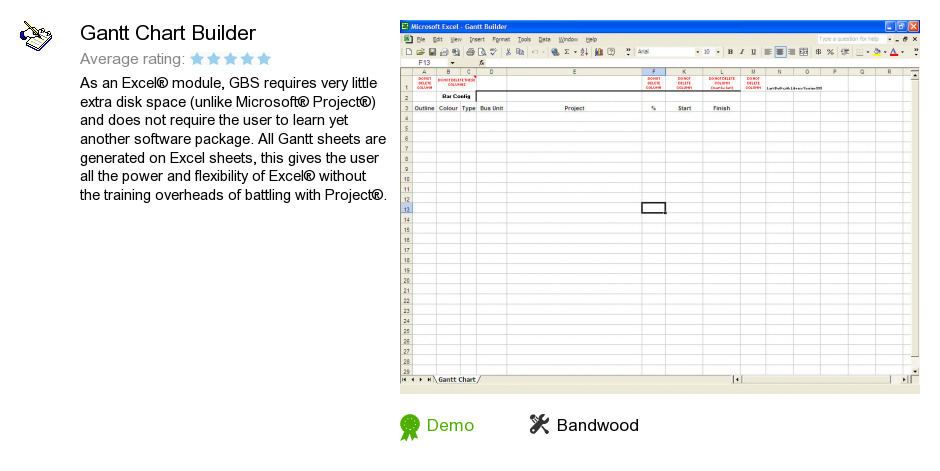Open the View menu
Image resolution: width=940 pixels, height=471 pixels.
456,40
